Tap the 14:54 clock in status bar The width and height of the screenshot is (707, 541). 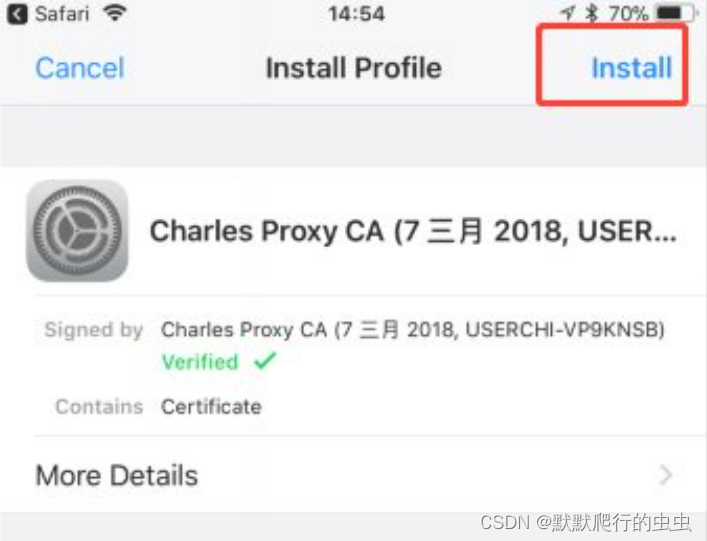(x=356, y=14)
